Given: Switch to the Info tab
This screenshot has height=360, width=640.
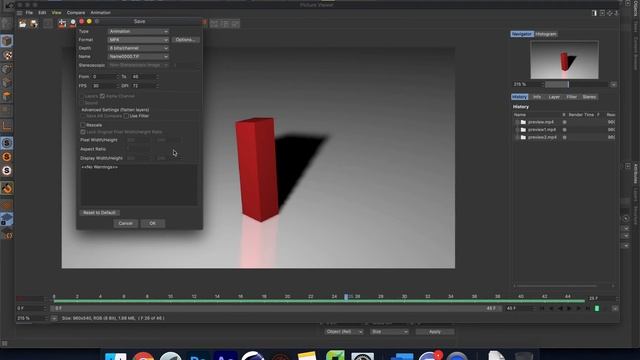Looking at the screenshot, I should 537,97.
